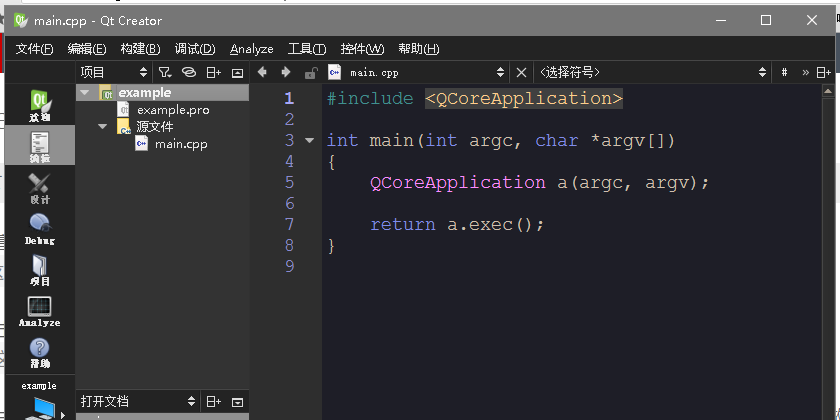Open the Welcome mode in the sidebar

pyautogui.click(x=40, y=104)
